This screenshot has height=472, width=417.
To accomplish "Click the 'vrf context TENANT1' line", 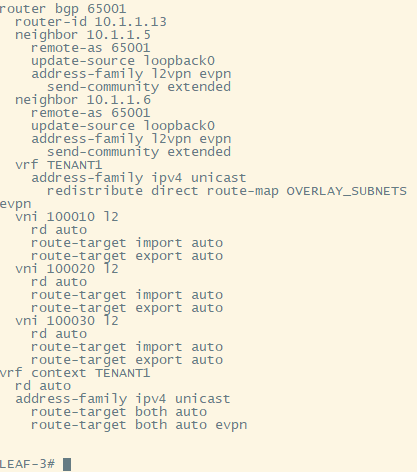I will [75, 373].
